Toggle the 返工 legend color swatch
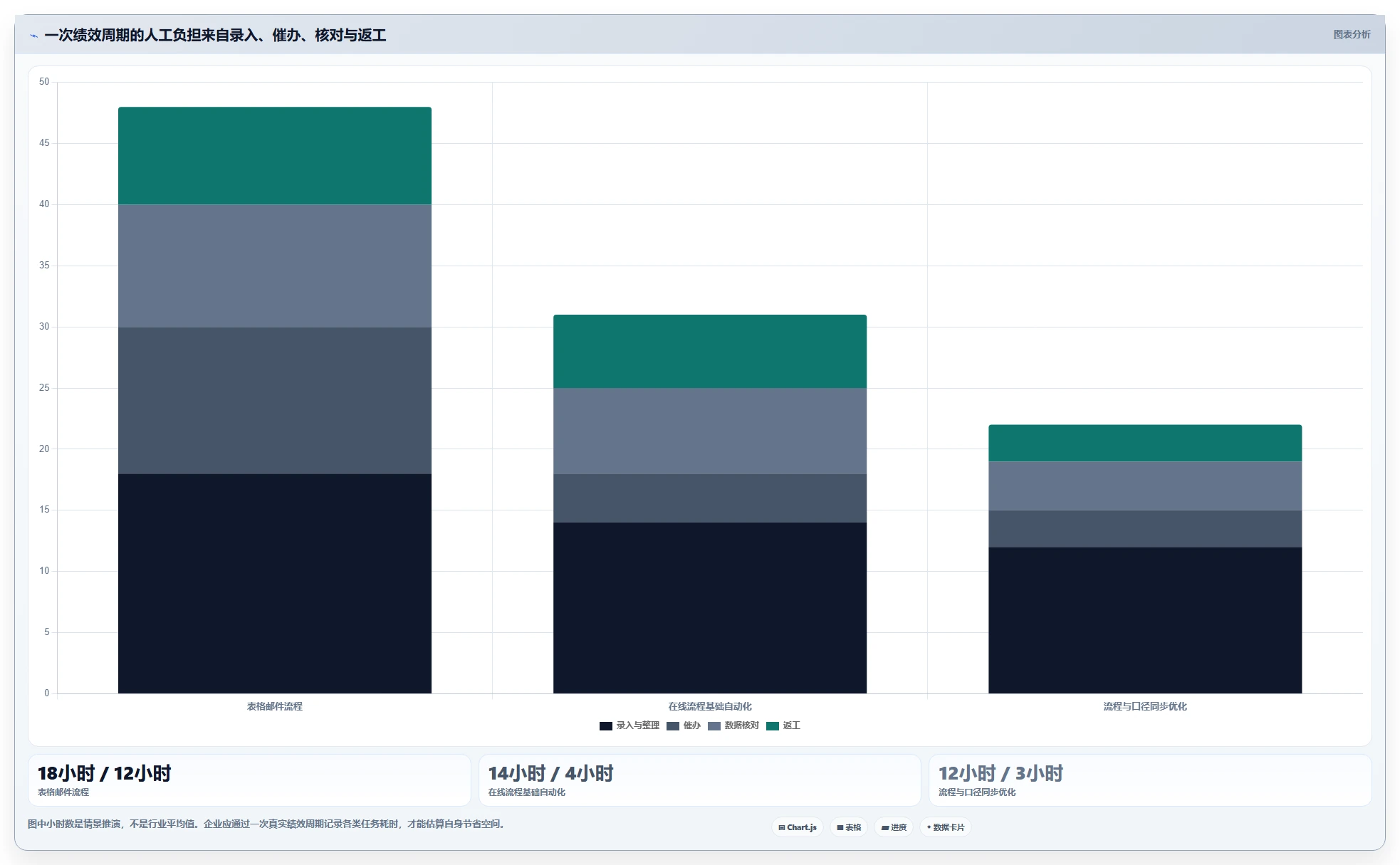The image size is (1400, 865). (x=773, y=726)
